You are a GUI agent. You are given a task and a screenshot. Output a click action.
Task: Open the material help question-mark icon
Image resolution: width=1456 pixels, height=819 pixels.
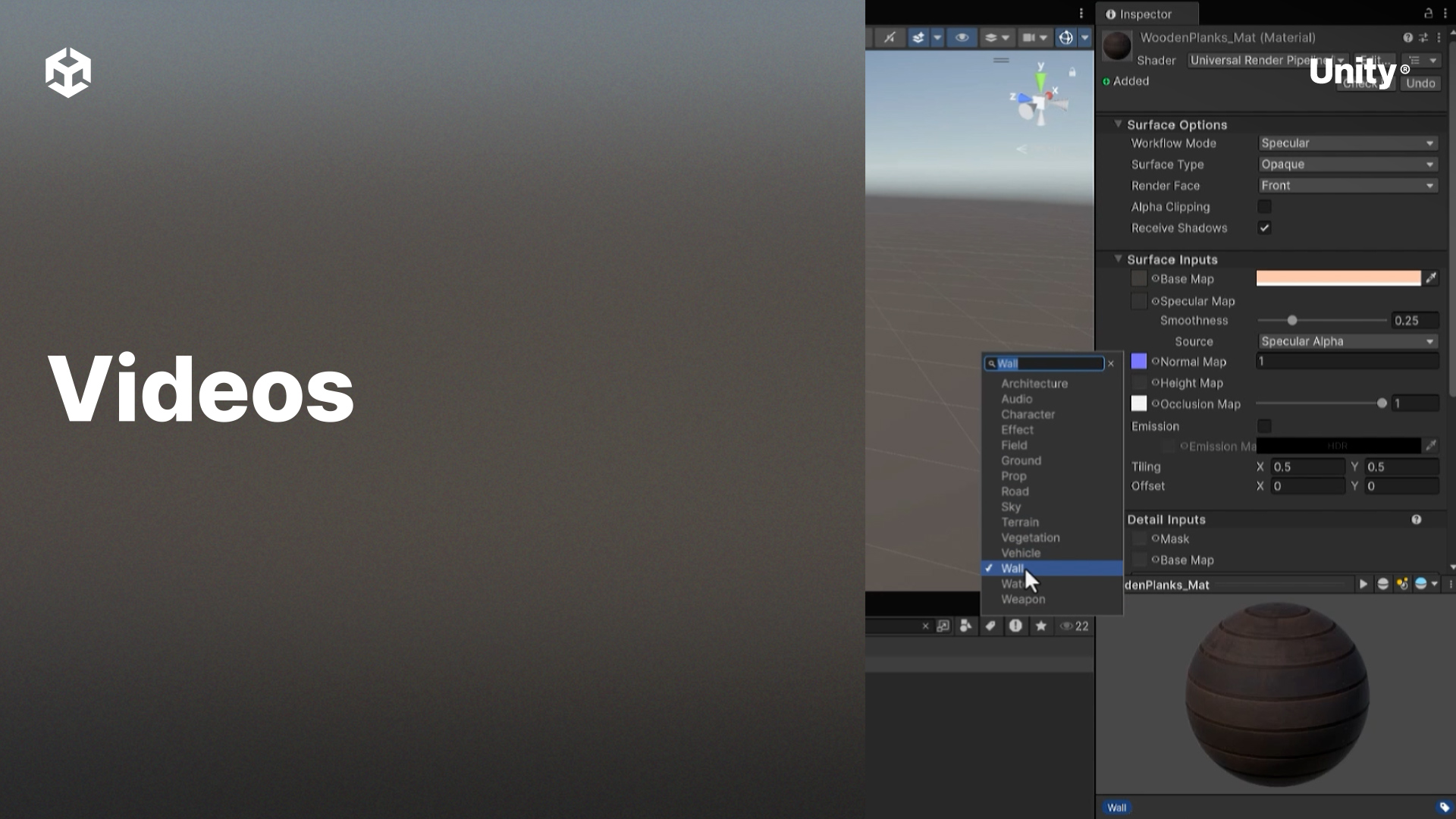[1407, 37]
